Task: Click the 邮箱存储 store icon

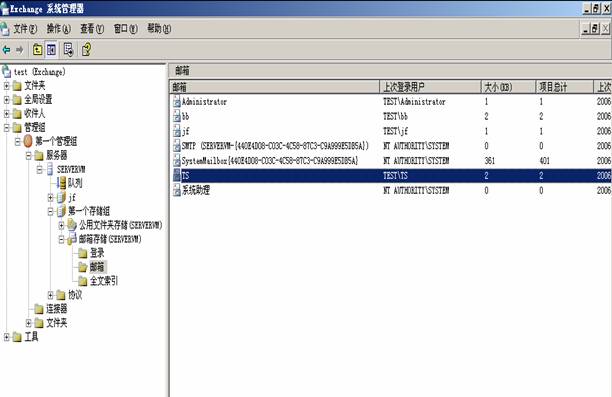Action: pyautogui.click(x=72, y=239)
